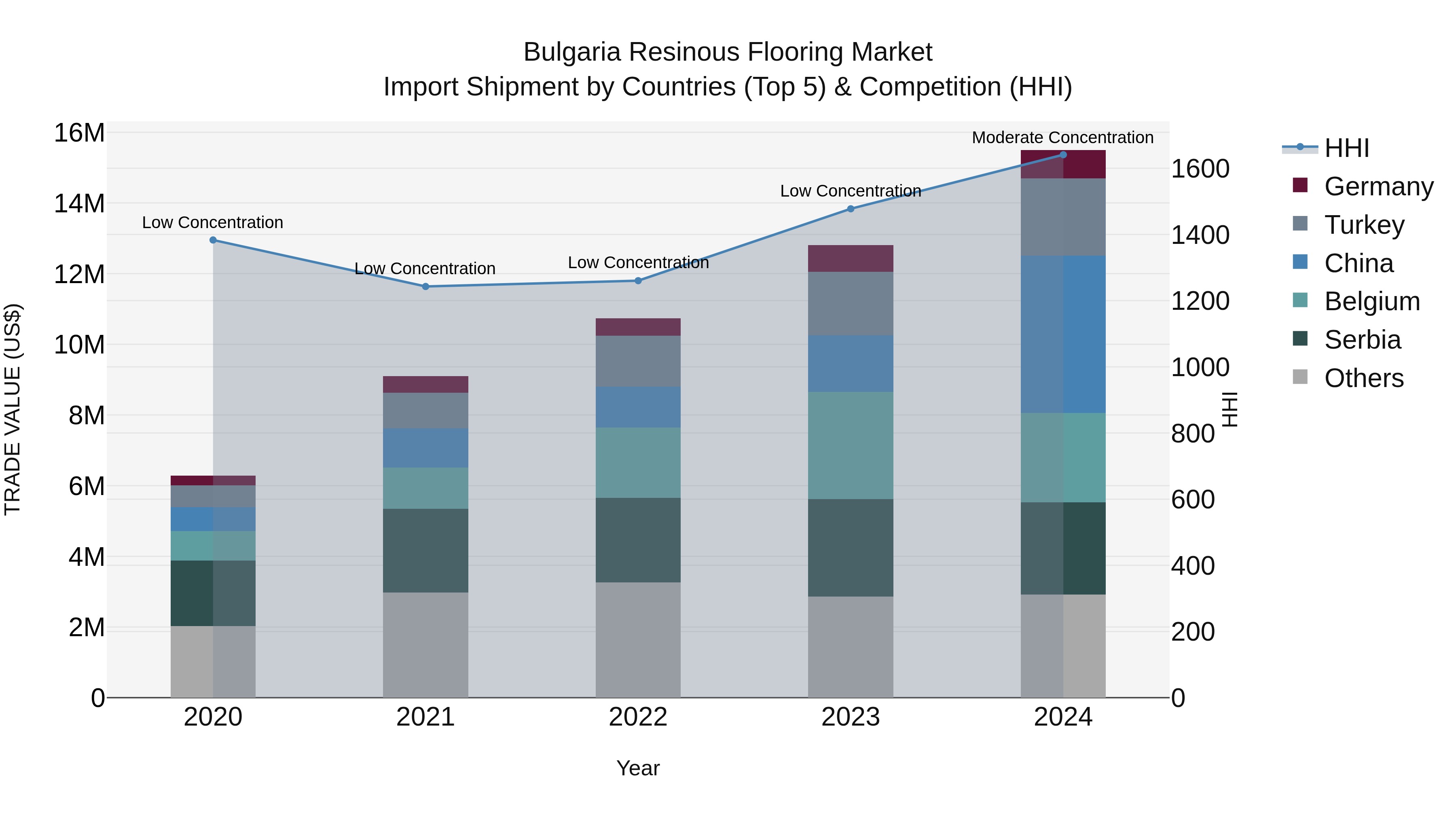Click the rotated HHI right axis title

coord(1230,409)
